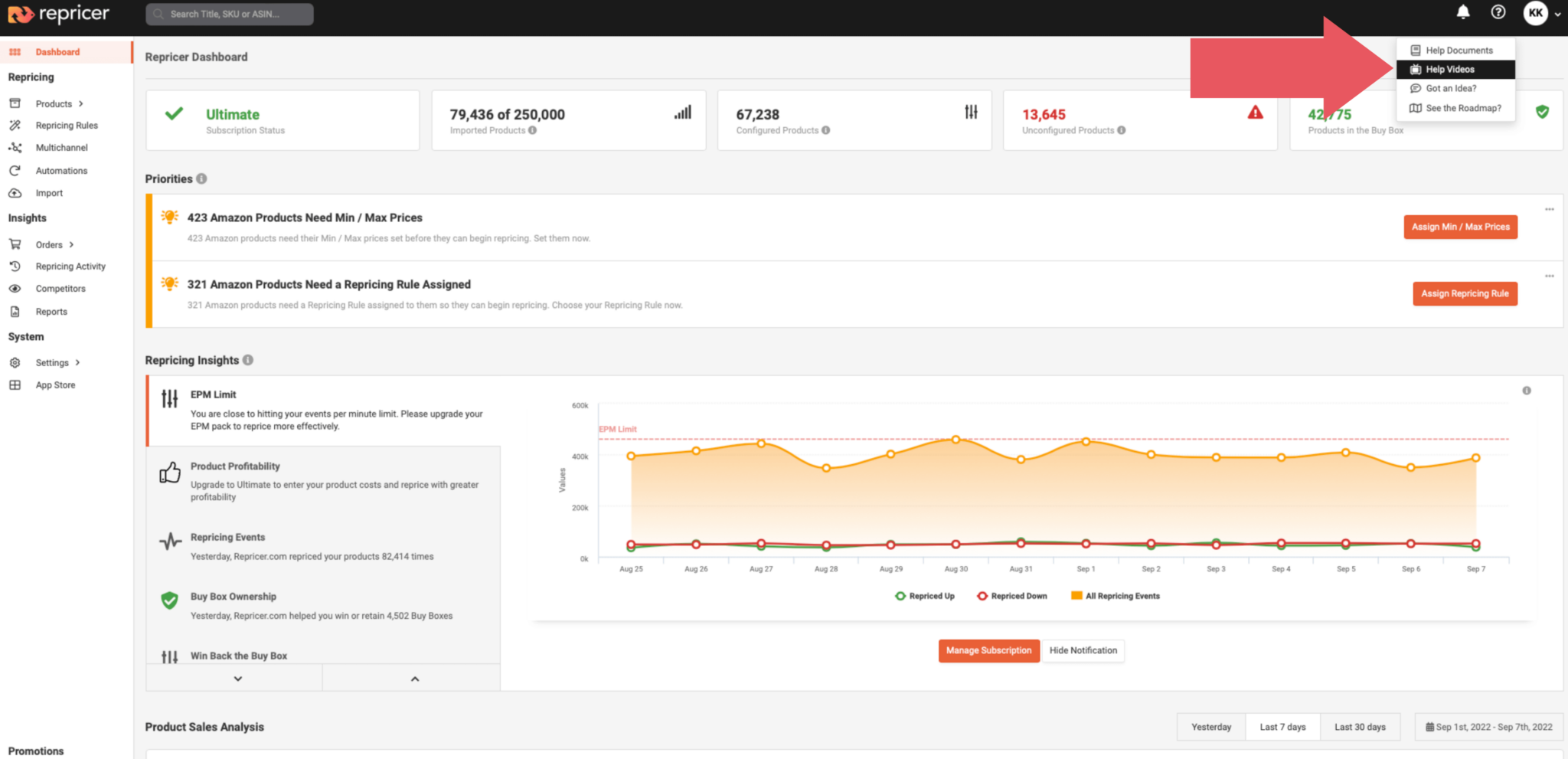Image resolution: width=1568 pixels, height=759 pixels.
Task: Click the App Store grid icon
Action: 15,385
